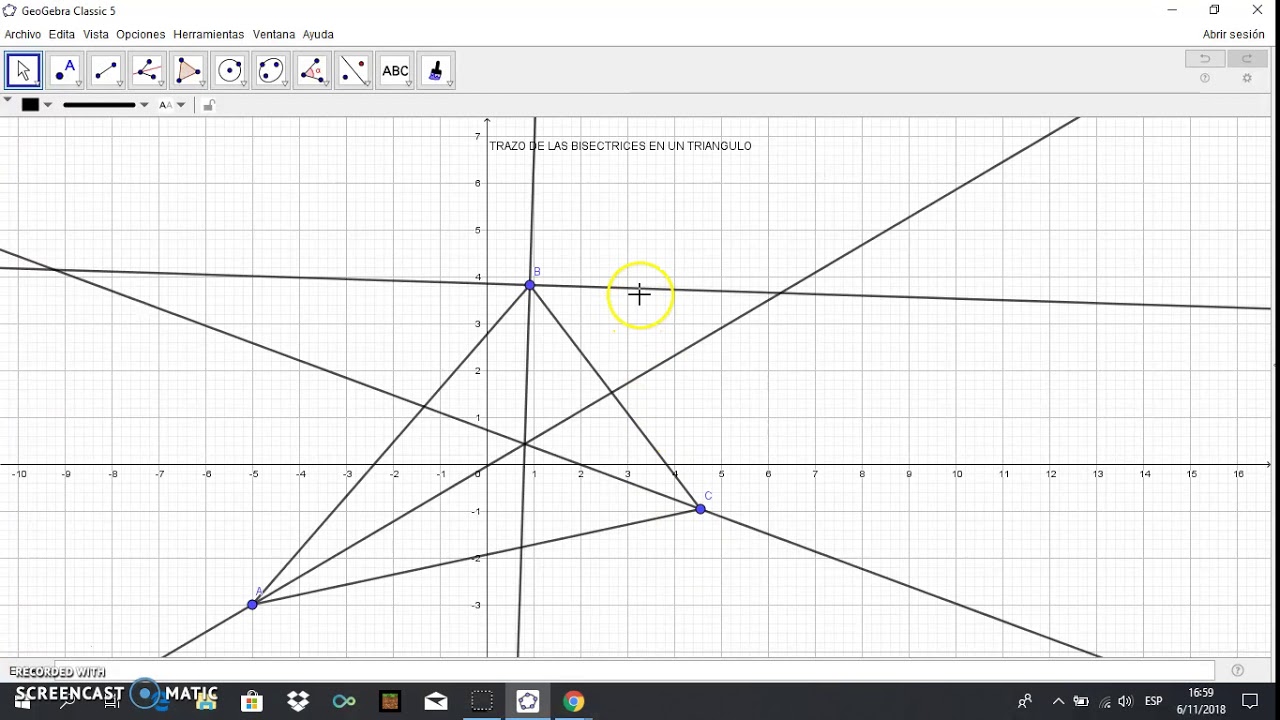Undo the last action
Image resolution: width=1280 pixels, height=720 pixels.
coord(1205,59)
